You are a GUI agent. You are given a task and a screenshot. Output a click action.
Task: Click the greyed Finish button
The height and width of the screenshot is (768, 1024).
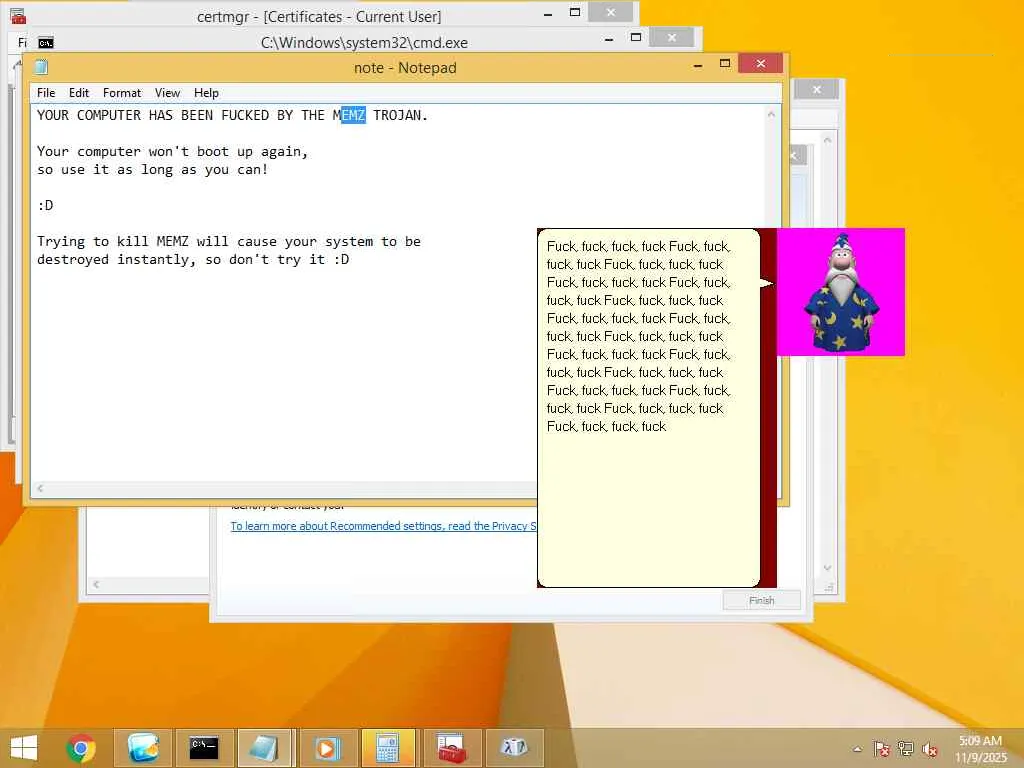coord(761,600)
